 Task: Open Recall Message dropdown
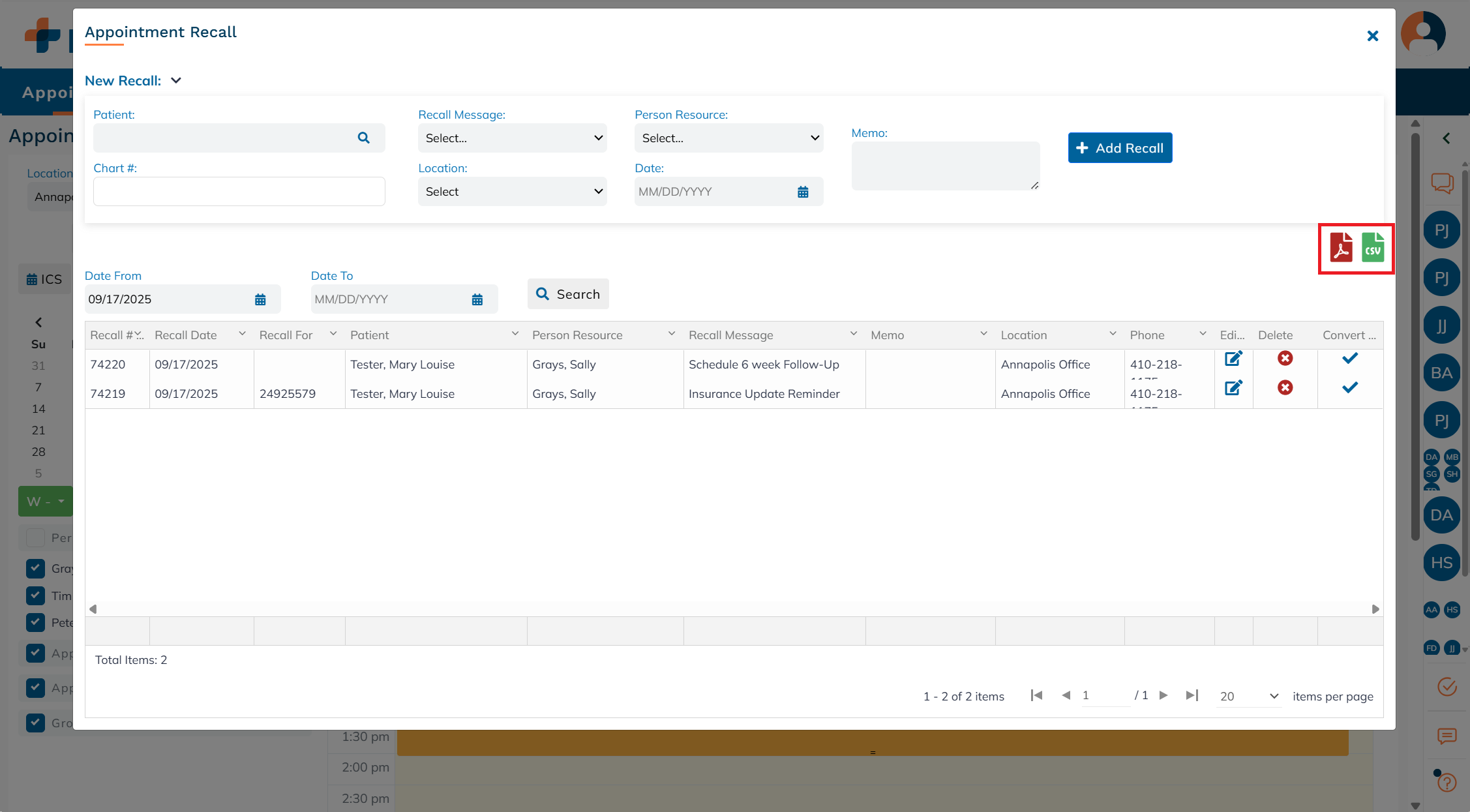[512, 138]
